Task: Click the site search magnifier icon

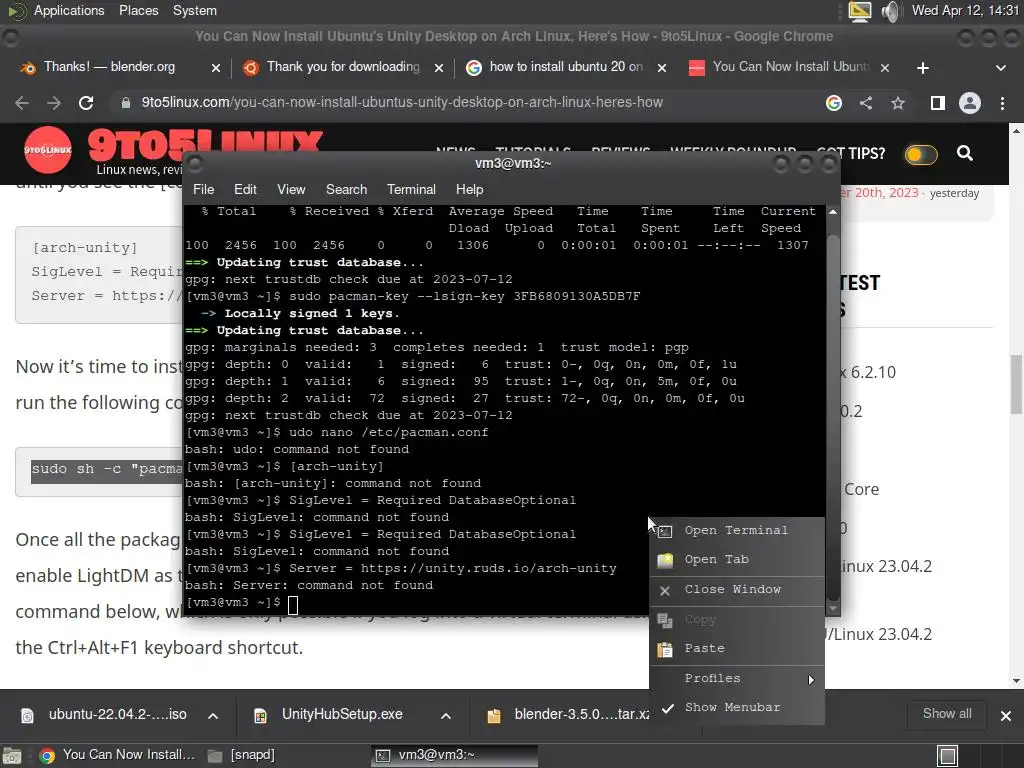Action: 965,153
